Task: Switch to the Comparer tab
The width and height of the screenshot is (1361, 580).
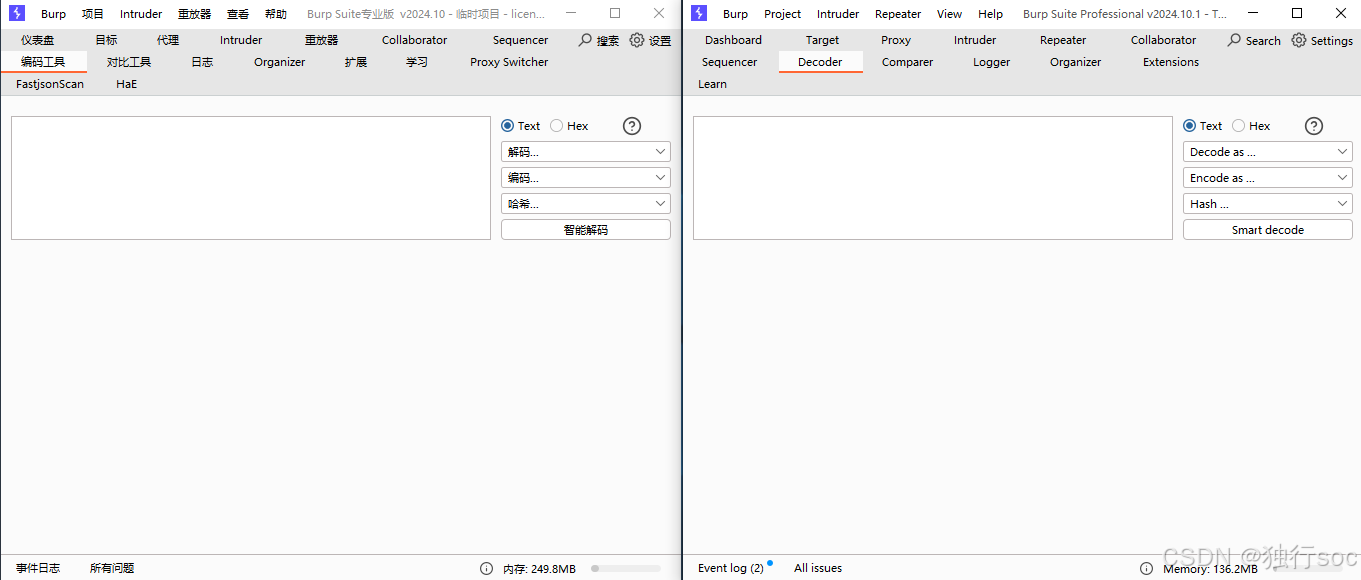Action: pyautogui.click(x=908, y=62)
